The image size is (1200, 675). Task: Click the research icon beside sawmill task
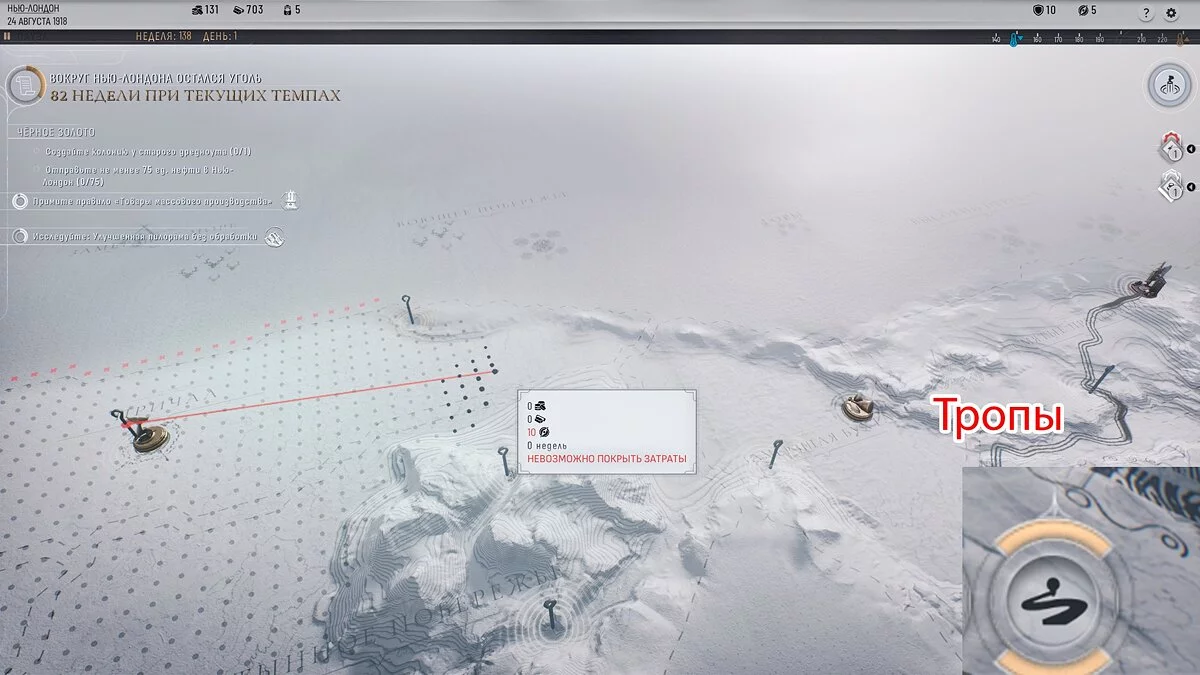pyautogui.click(x=273, y=237)
